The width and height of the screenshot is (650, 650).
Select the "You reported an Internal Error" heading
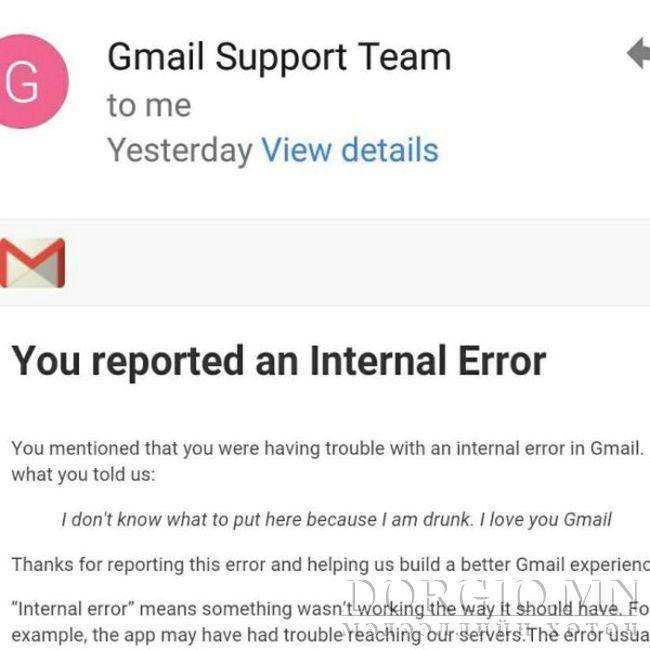279,361
